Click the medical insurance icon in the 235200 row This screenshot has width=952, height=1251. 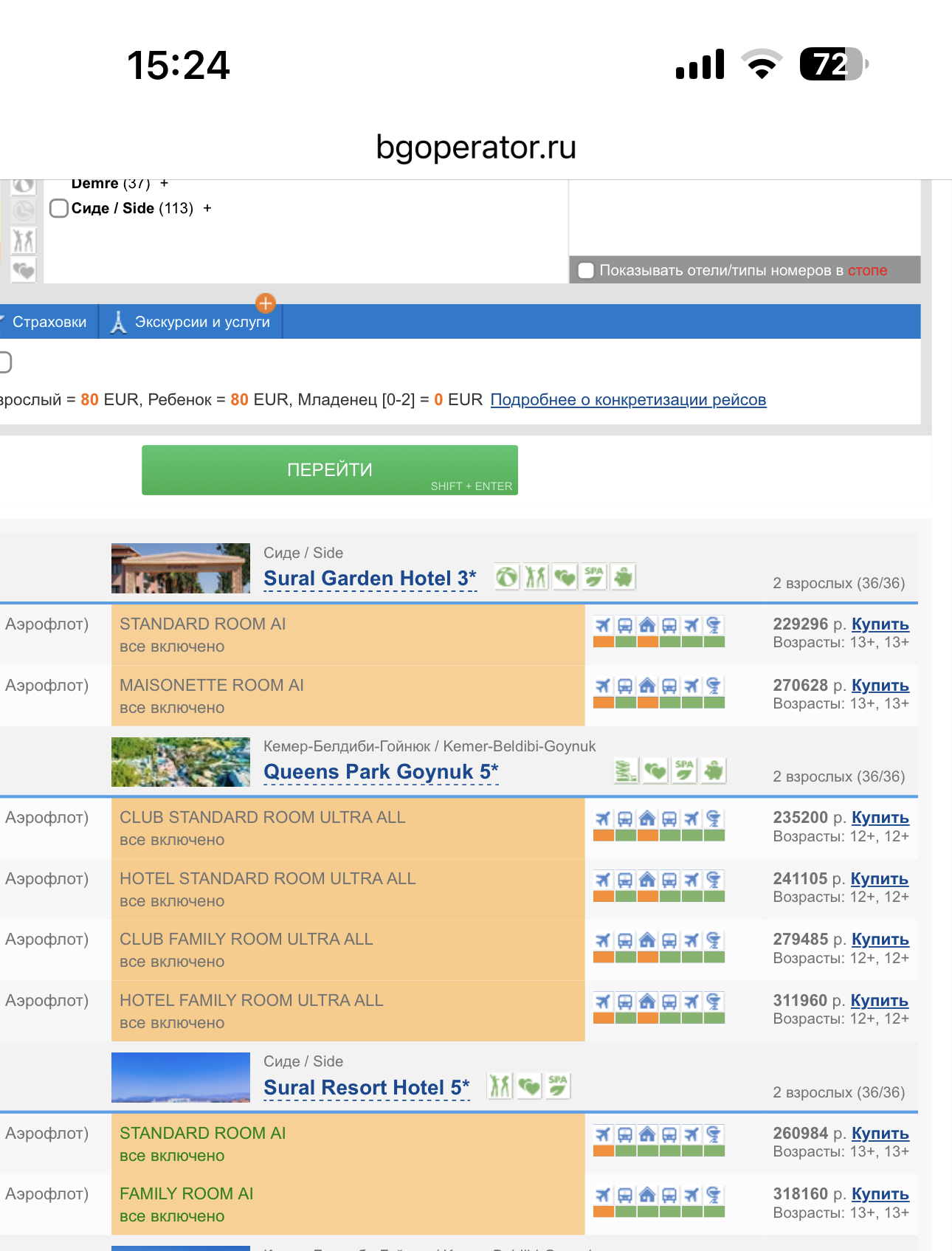[714, 819]
